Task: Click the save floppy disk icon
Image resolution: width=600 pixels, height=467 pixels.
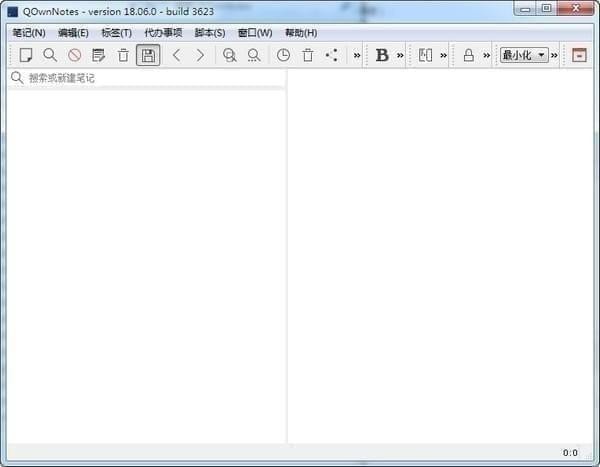Action: pos(148,55)
